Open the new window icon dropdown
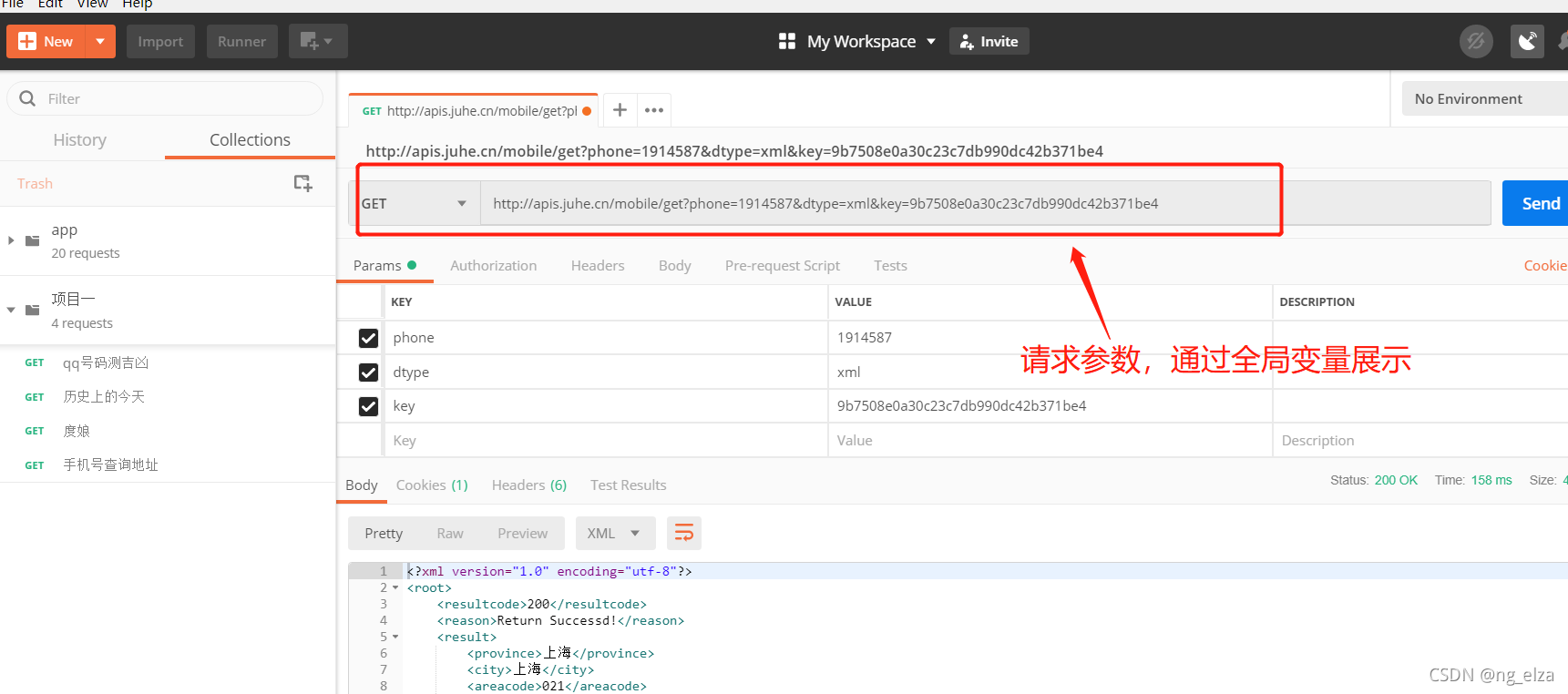1568x694 pixels. [318, 41]
